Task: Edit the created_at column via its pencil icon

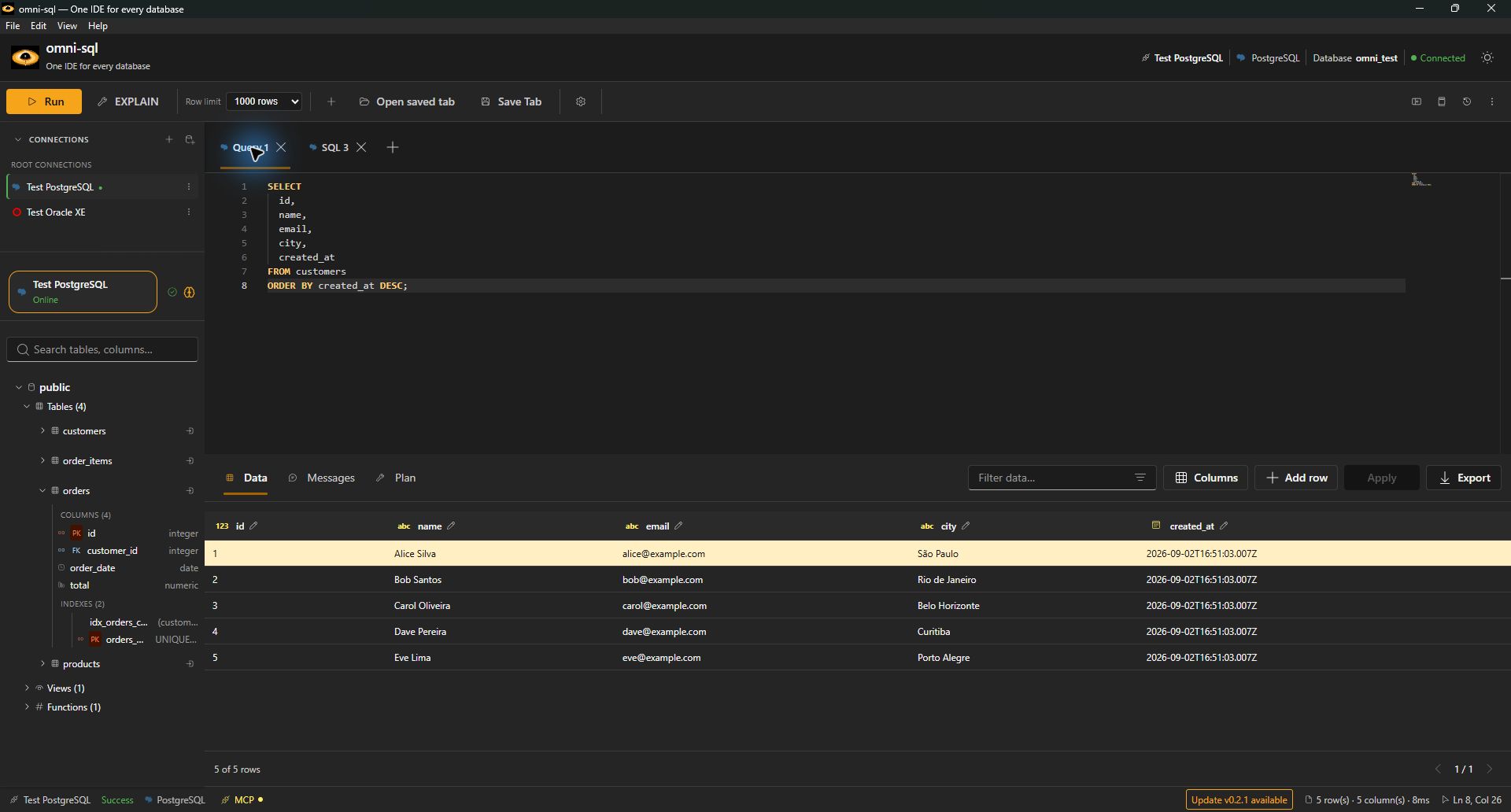Action: 1224,526
